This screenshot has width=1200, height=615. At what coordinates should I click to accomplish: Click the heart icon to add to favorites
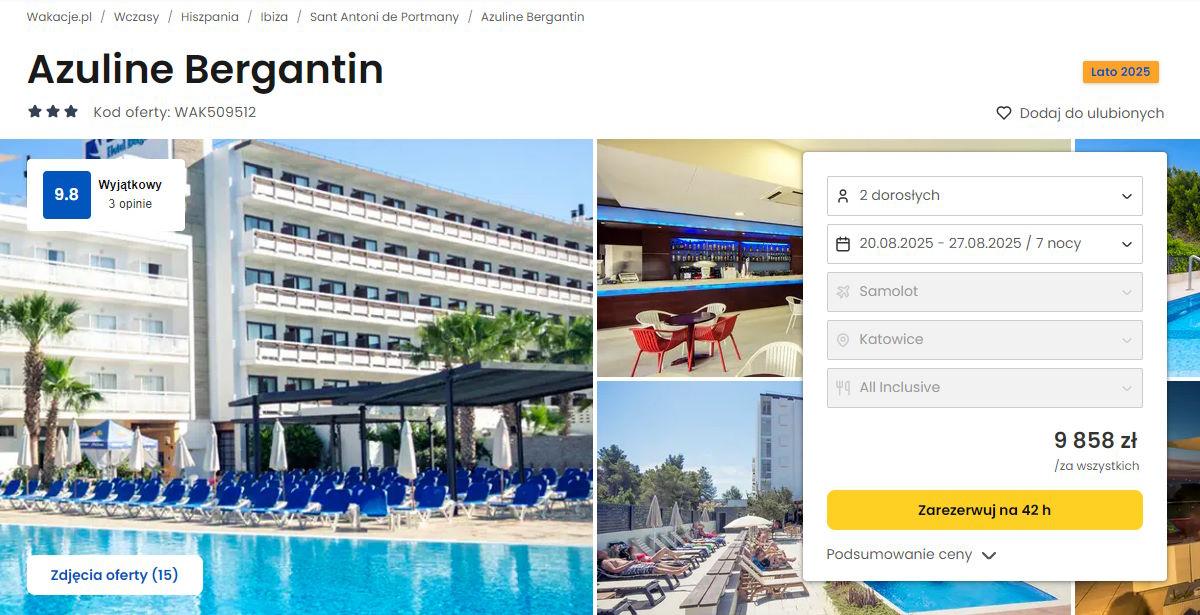[1004, 113]
